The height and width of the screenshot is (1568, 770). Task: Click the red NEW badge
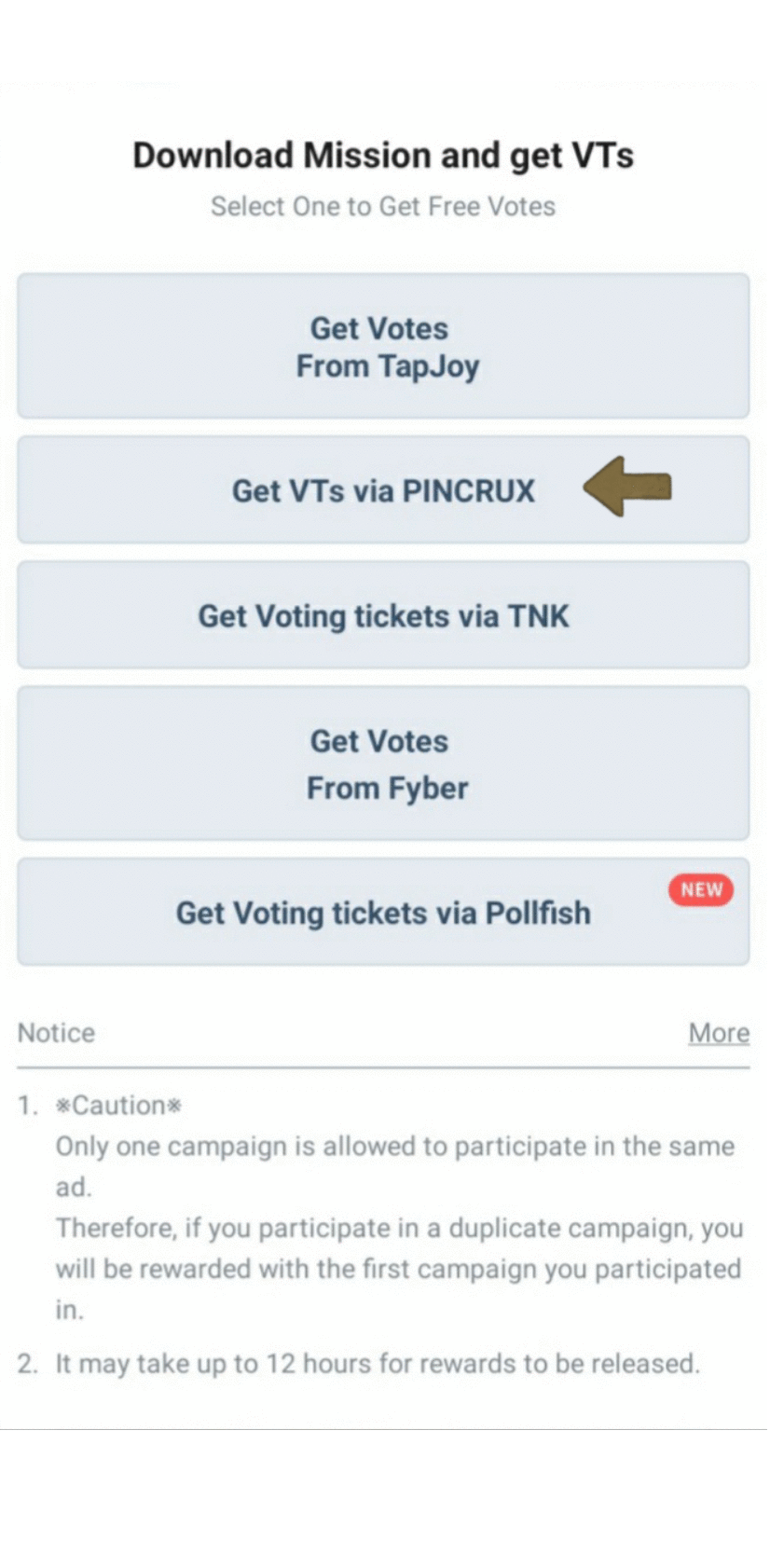[x=701, y=889]
